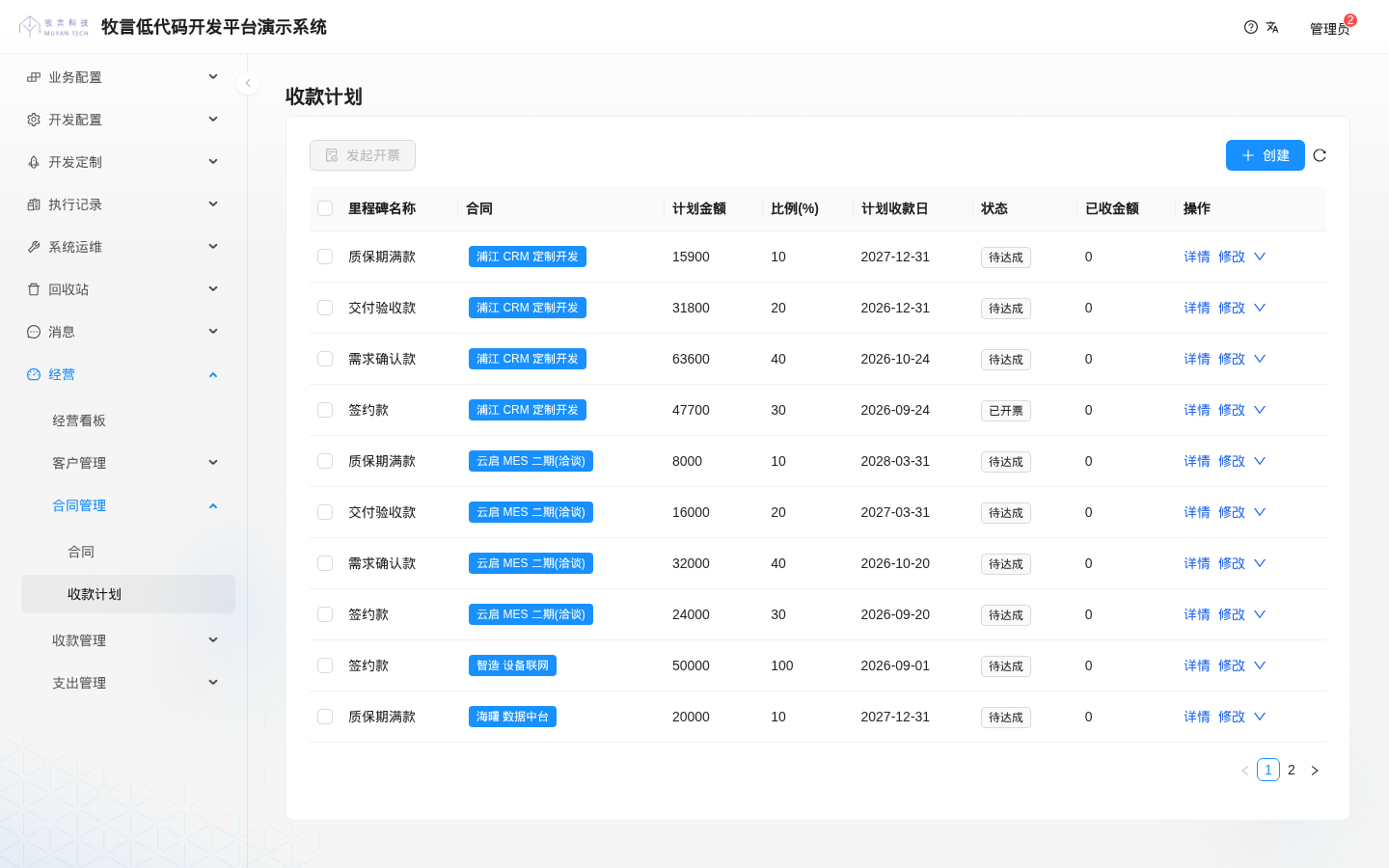This screenshot has width=1389, height=868.
Task: Toggle the select-all checkbox in table header
Action: [x=325, y=208]
